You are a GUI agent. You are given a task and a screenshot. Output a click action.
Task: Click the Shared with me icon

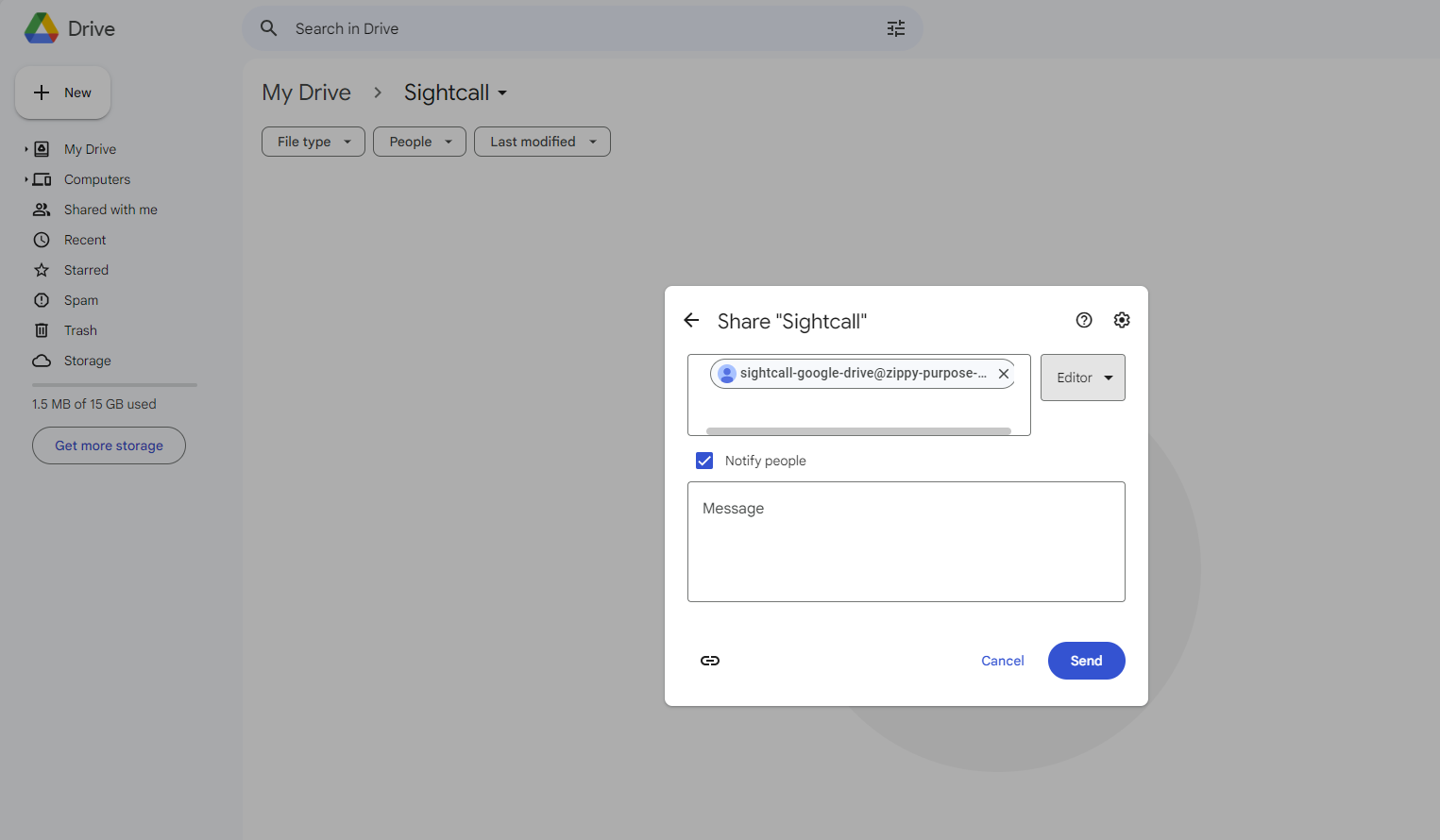click(x=42, y=210)
